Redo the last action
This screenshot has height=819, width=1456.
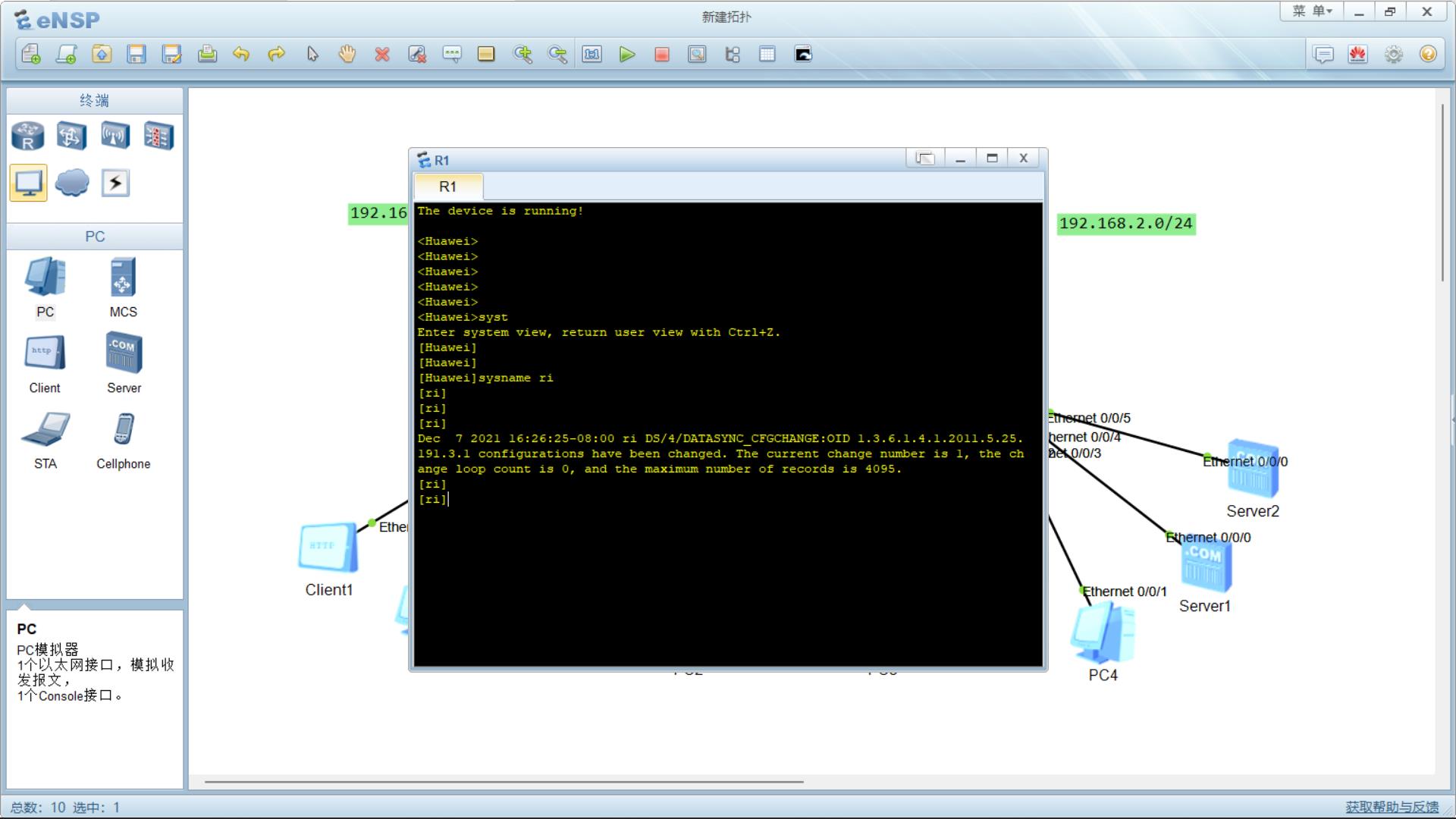277,54
